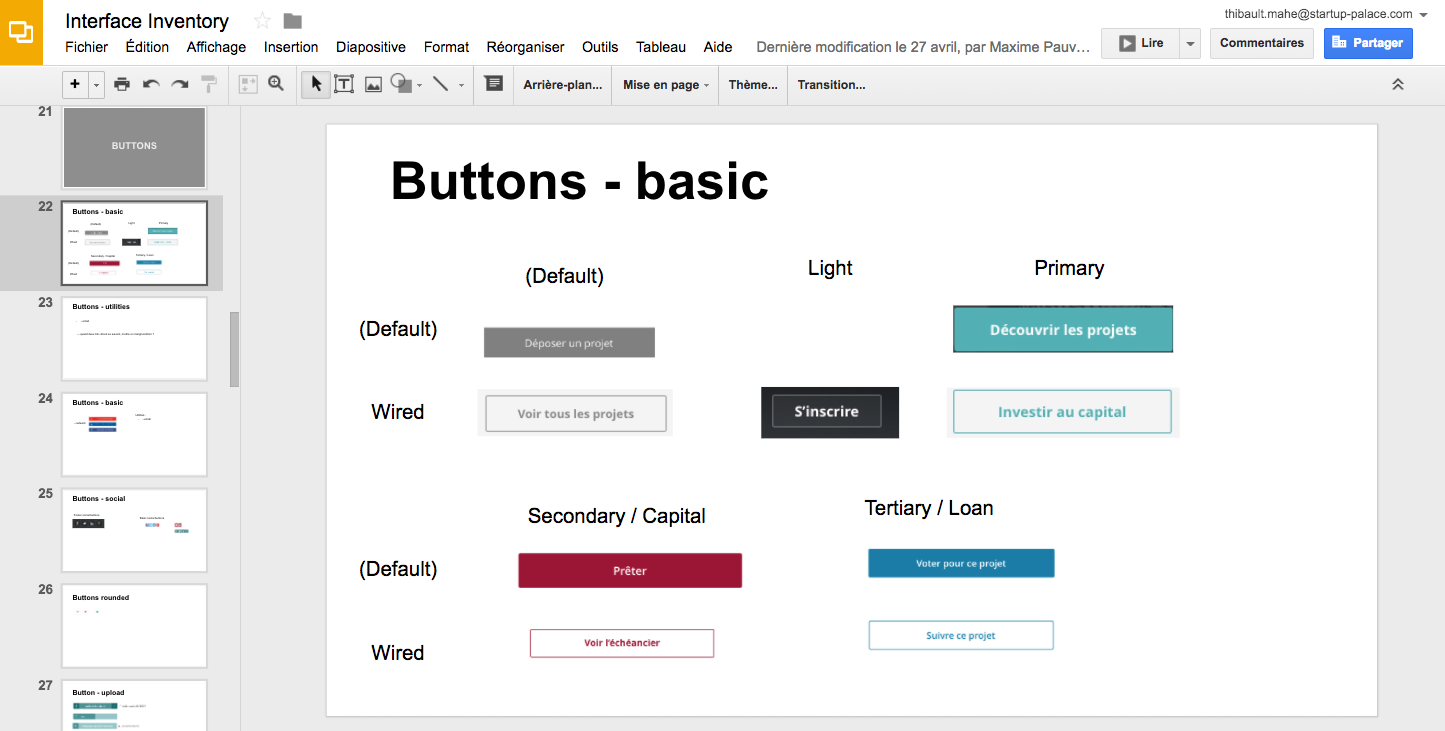Open the Réorganiser menu

point(525,47)
